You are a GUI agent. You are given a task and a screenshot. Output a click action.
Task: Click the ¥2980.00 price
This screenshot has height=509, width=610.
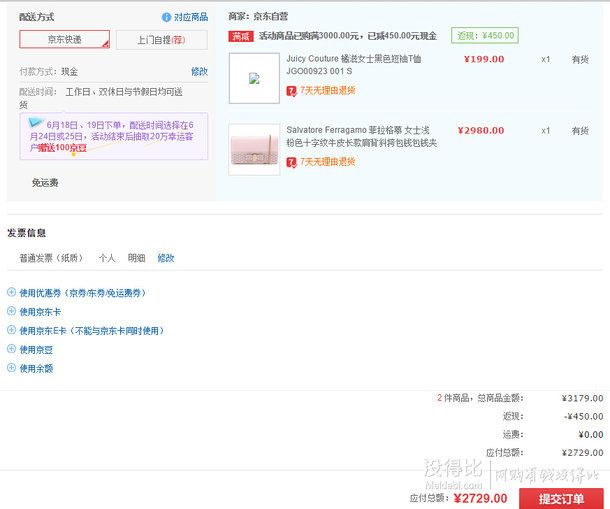481,130
